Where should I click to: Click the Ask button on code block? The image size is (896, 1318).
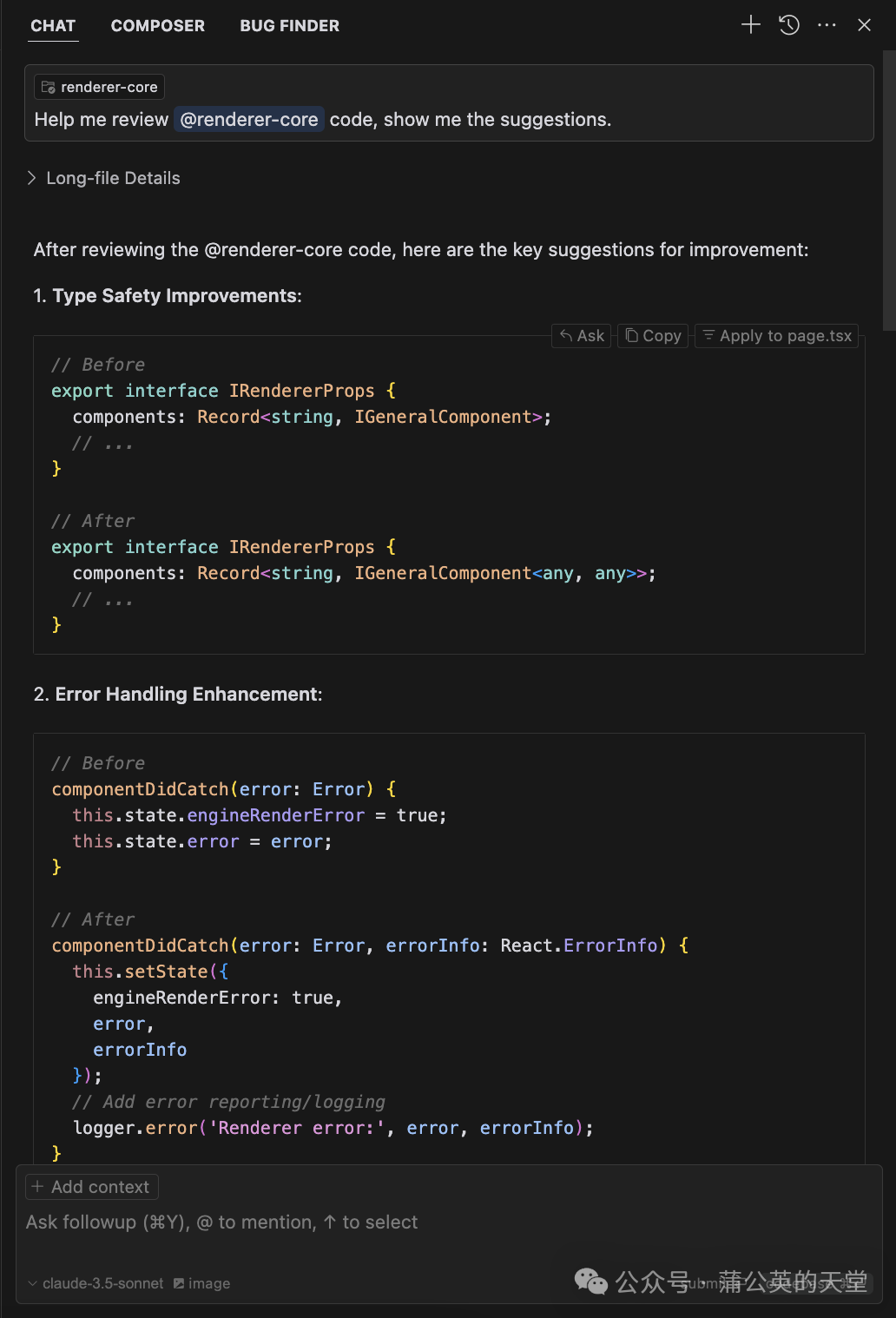click(x=582, y=336)
